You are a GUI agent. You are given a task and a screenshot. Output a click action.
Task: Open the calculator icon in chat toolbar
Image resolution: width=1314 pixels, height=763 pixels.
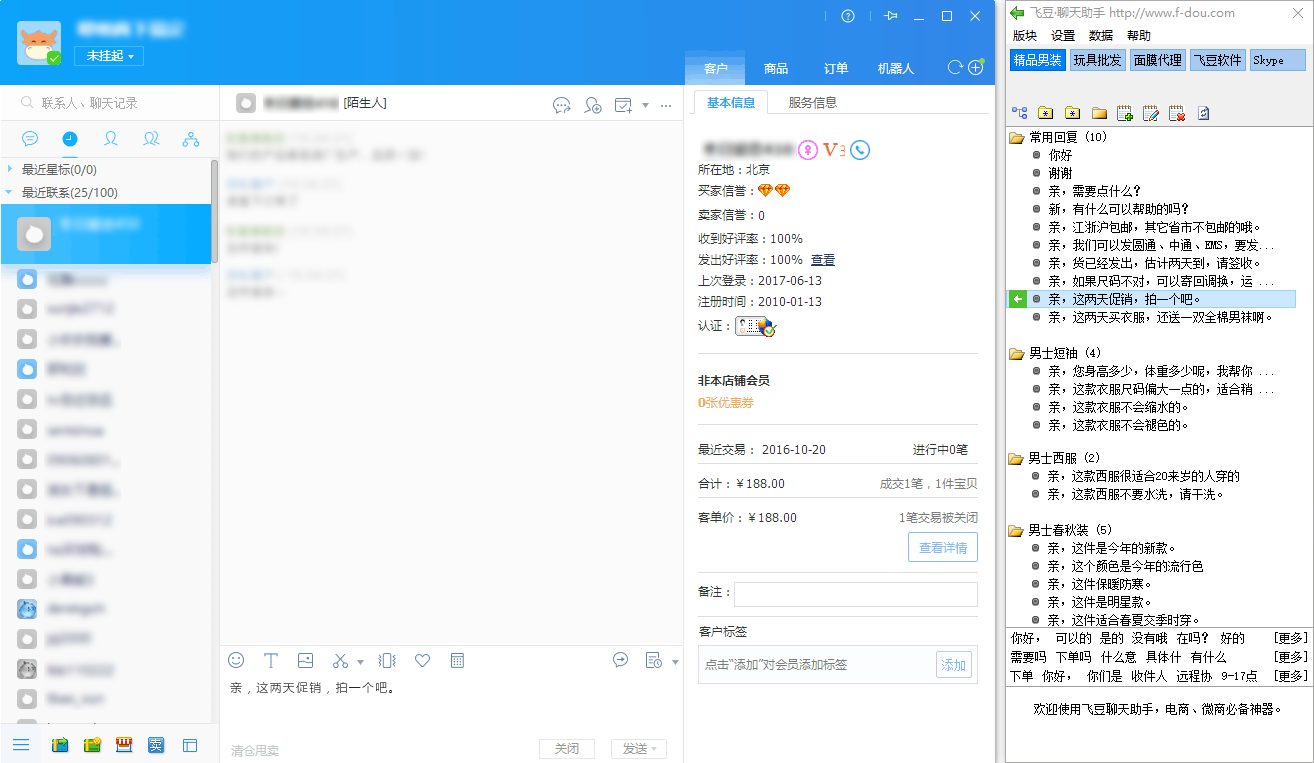(457, 660)
